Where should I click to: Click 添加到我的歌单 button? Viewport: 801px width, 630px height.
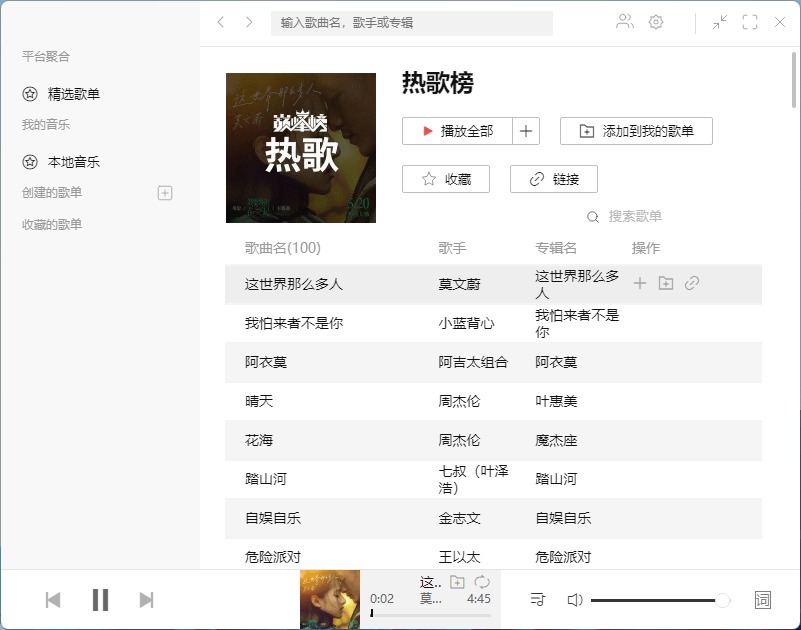[x=636, y=130]
